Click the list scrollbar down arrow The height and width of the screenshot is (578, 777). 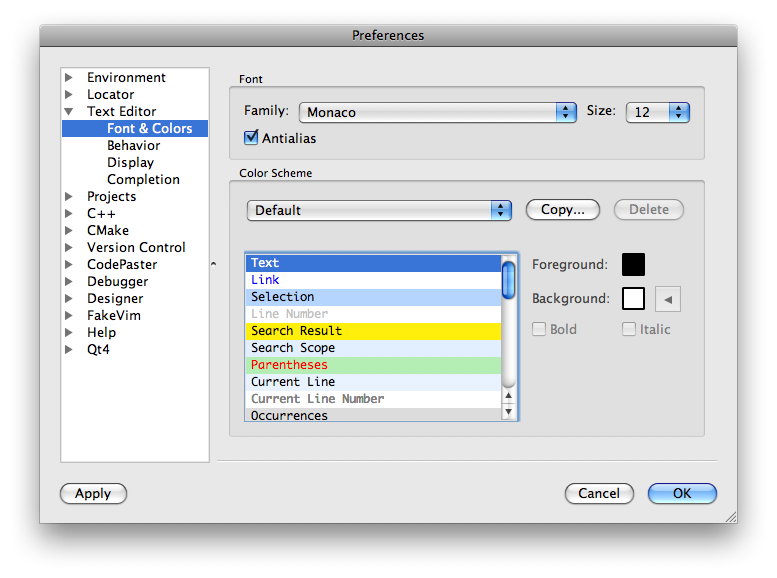click(508, 411)
